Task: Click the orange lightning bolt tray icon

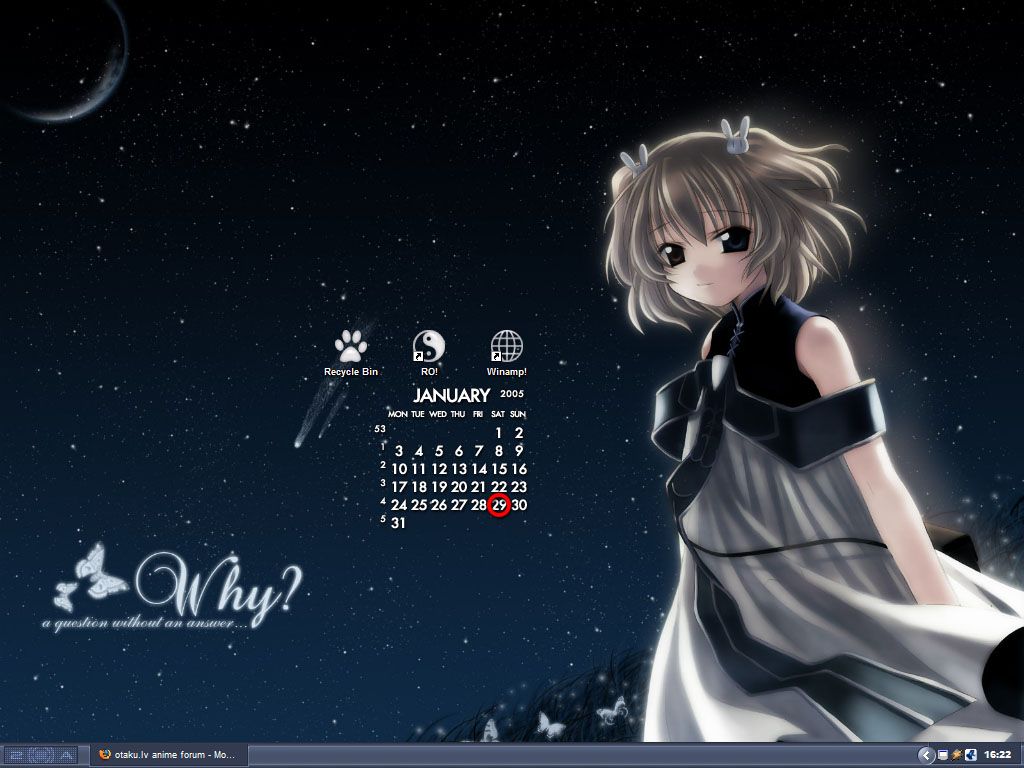Action: pos(957,755)
